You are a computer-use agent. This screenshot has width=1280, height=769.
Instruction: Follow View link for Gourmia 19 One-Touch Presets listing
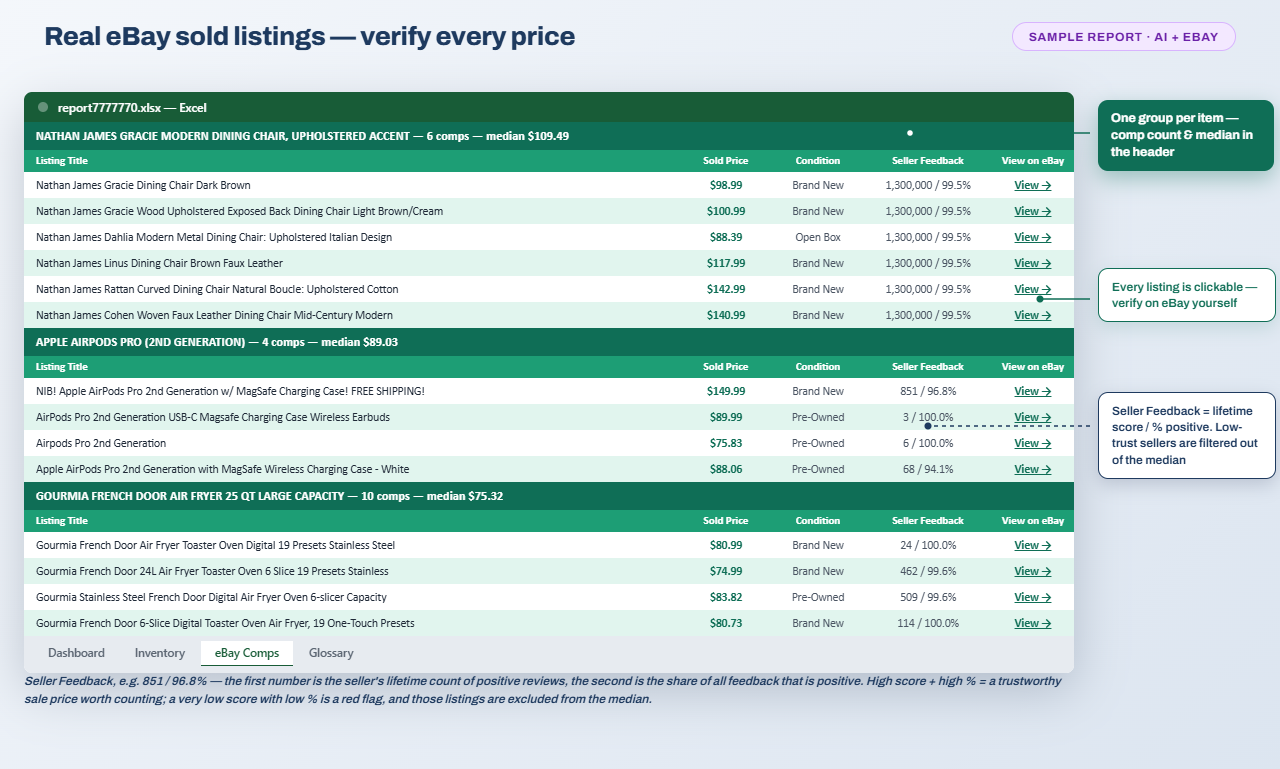coord(1033,623)
